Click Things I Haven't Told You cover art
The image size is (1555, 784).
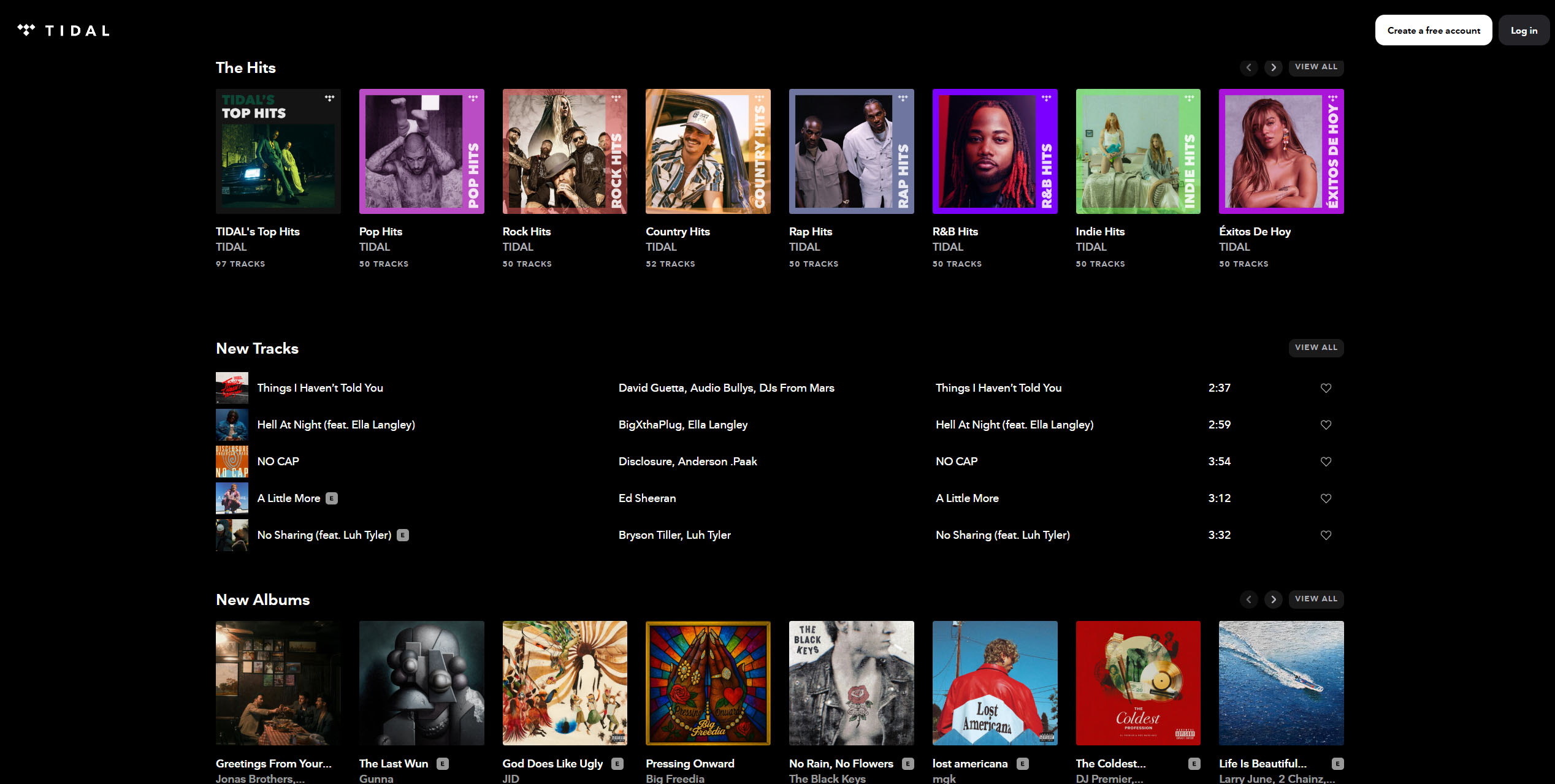click(232, 388)
